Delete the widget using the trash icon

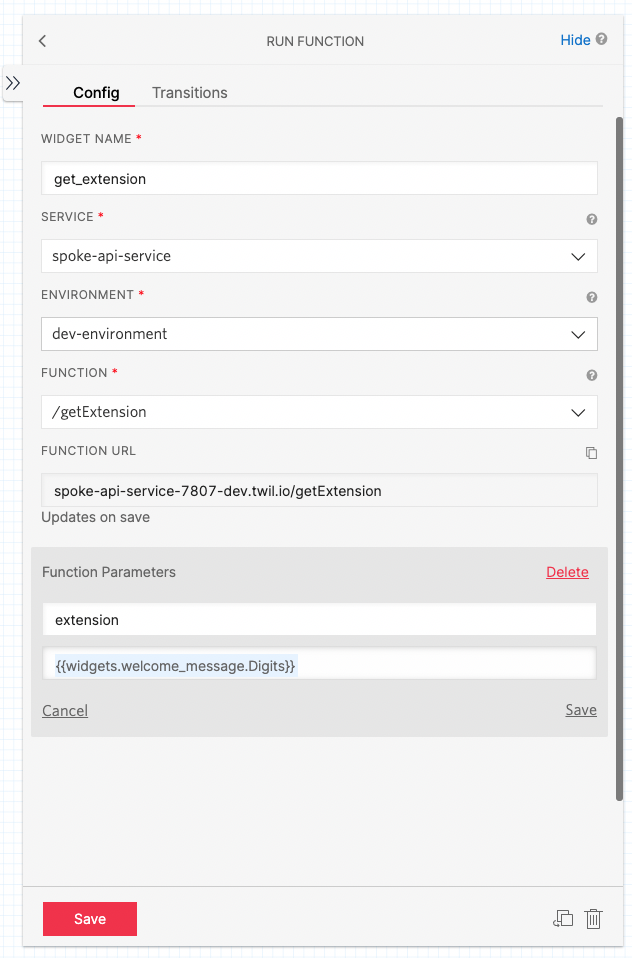tap(593, 918)
